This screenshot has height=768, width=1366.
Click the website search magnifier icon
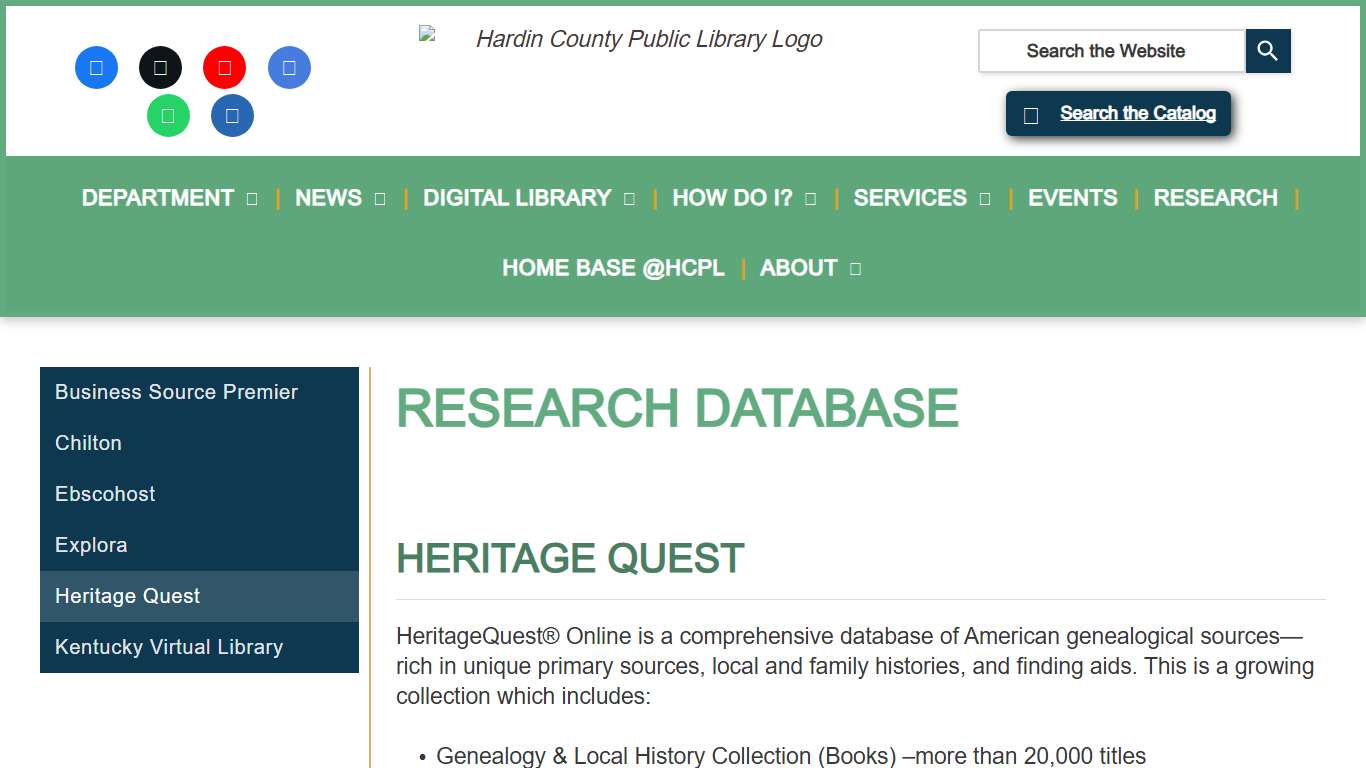(x=1267, y=50)
